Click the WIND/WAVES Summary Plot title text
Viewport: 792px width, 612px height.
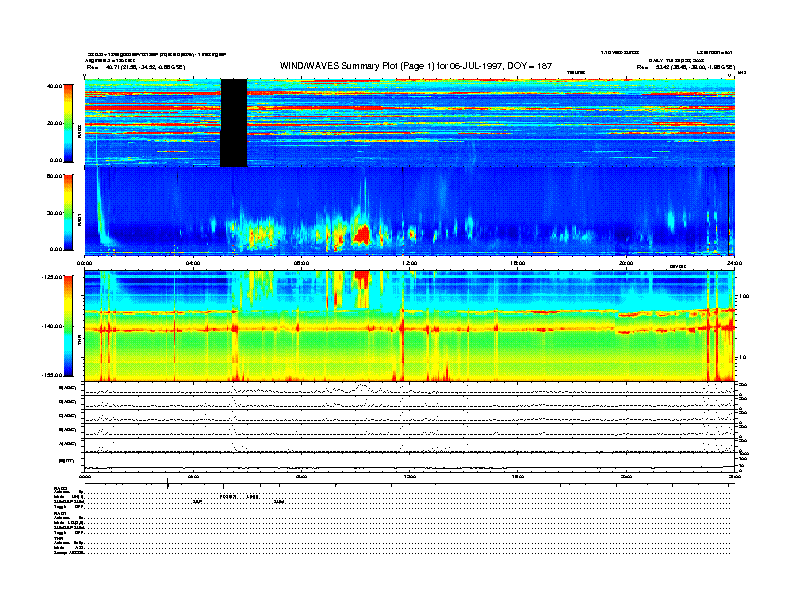[x=415, y=66]
